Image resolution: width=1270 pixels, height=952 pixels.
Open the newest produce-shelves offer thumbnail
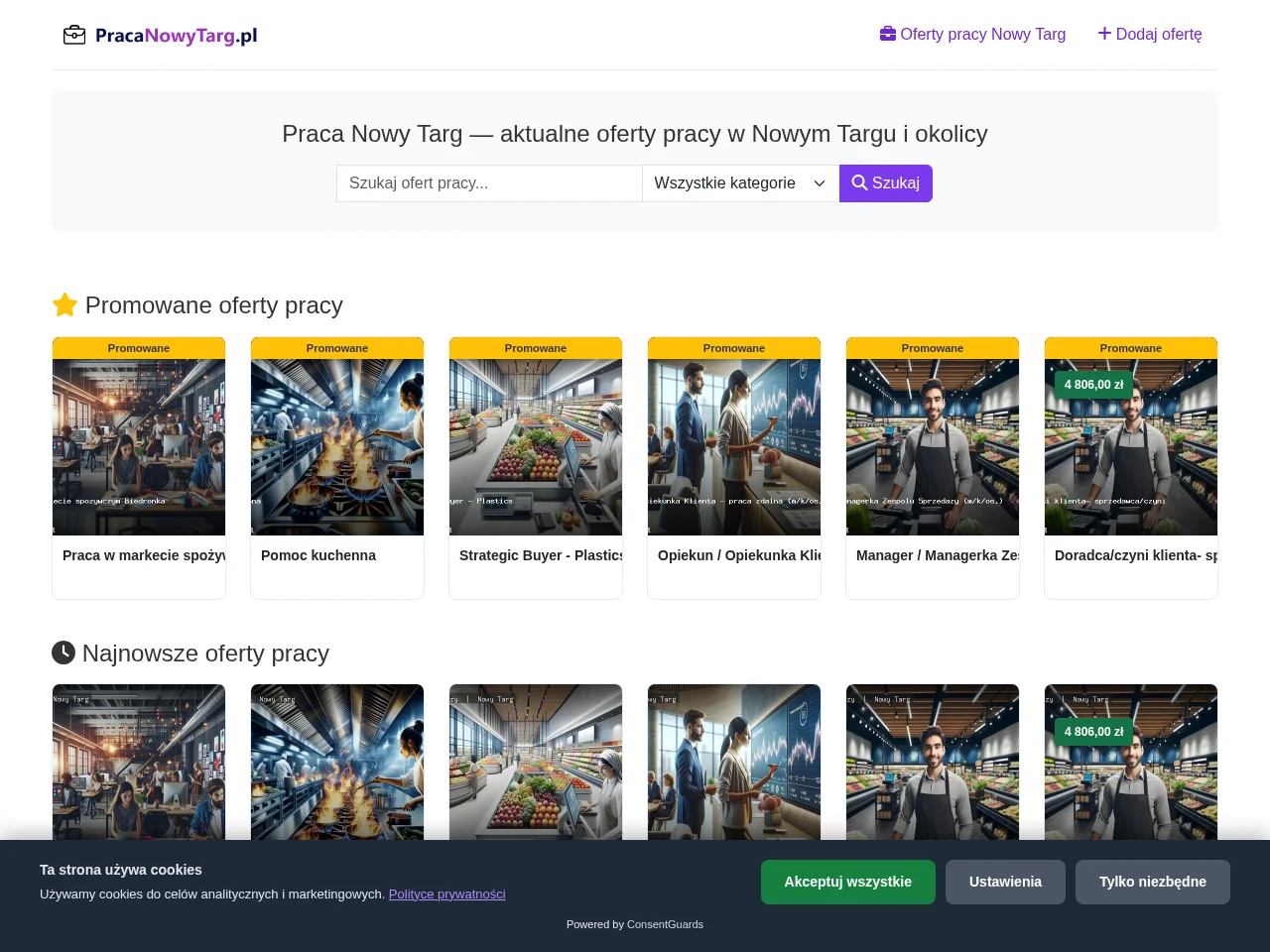click(536, 763)
